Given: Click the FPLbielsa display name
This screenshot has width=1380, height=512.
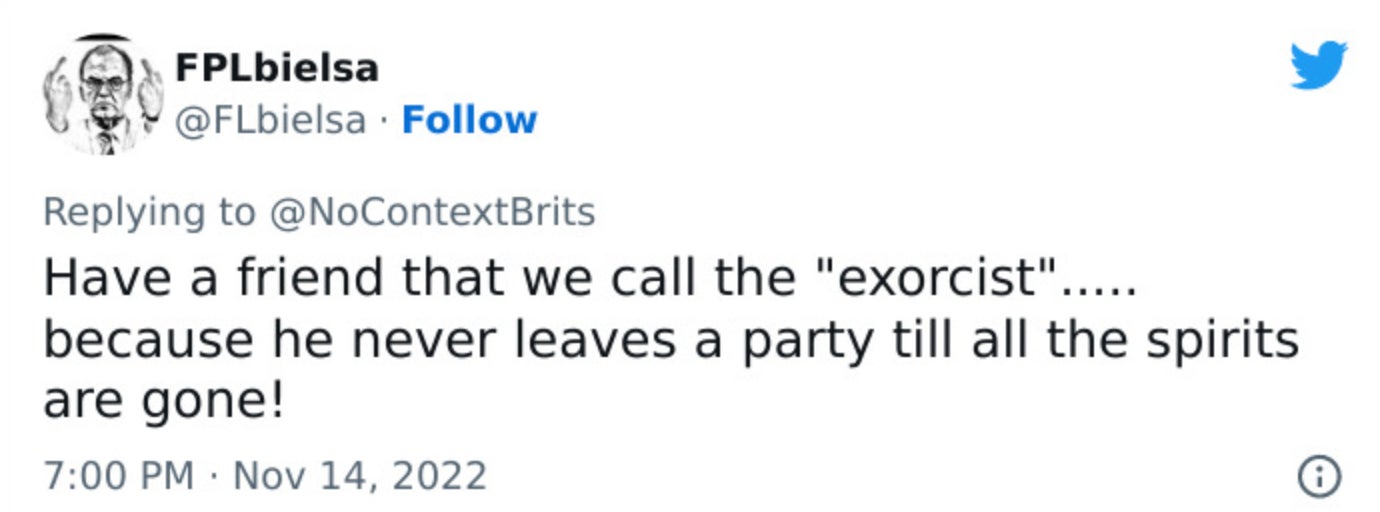Looking at the screenshot, I should click(x=277, y=68).
